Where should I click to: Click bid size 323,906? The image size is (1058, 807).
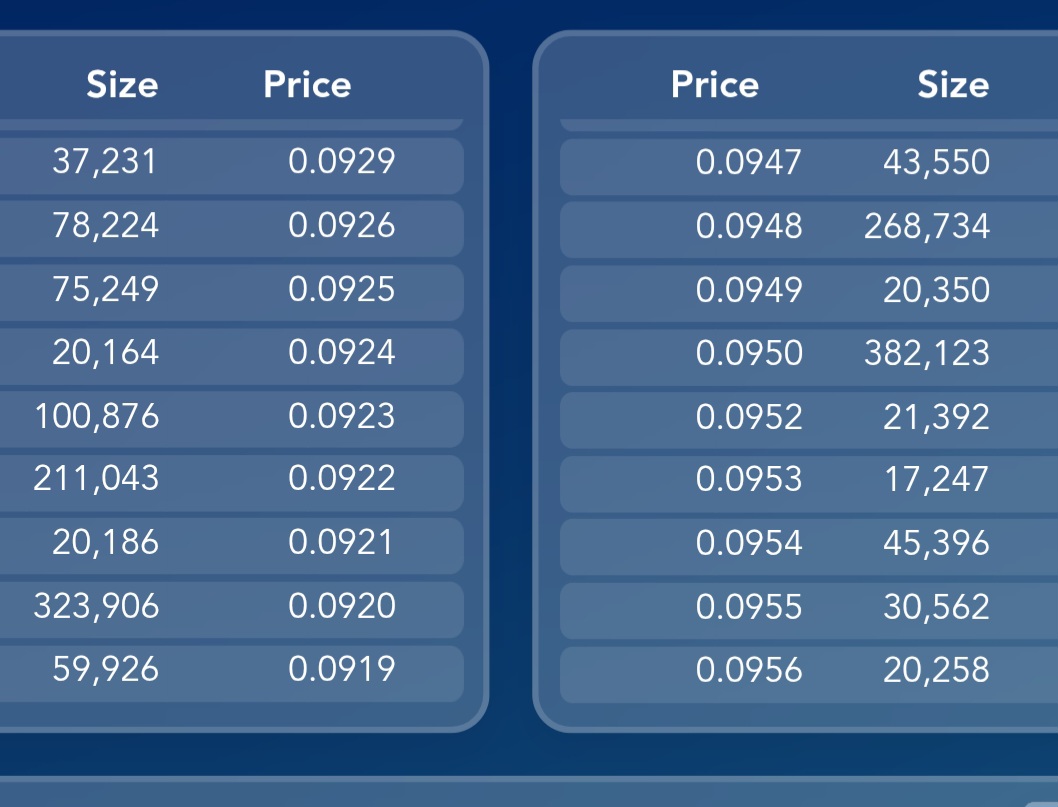coord(97,606)
